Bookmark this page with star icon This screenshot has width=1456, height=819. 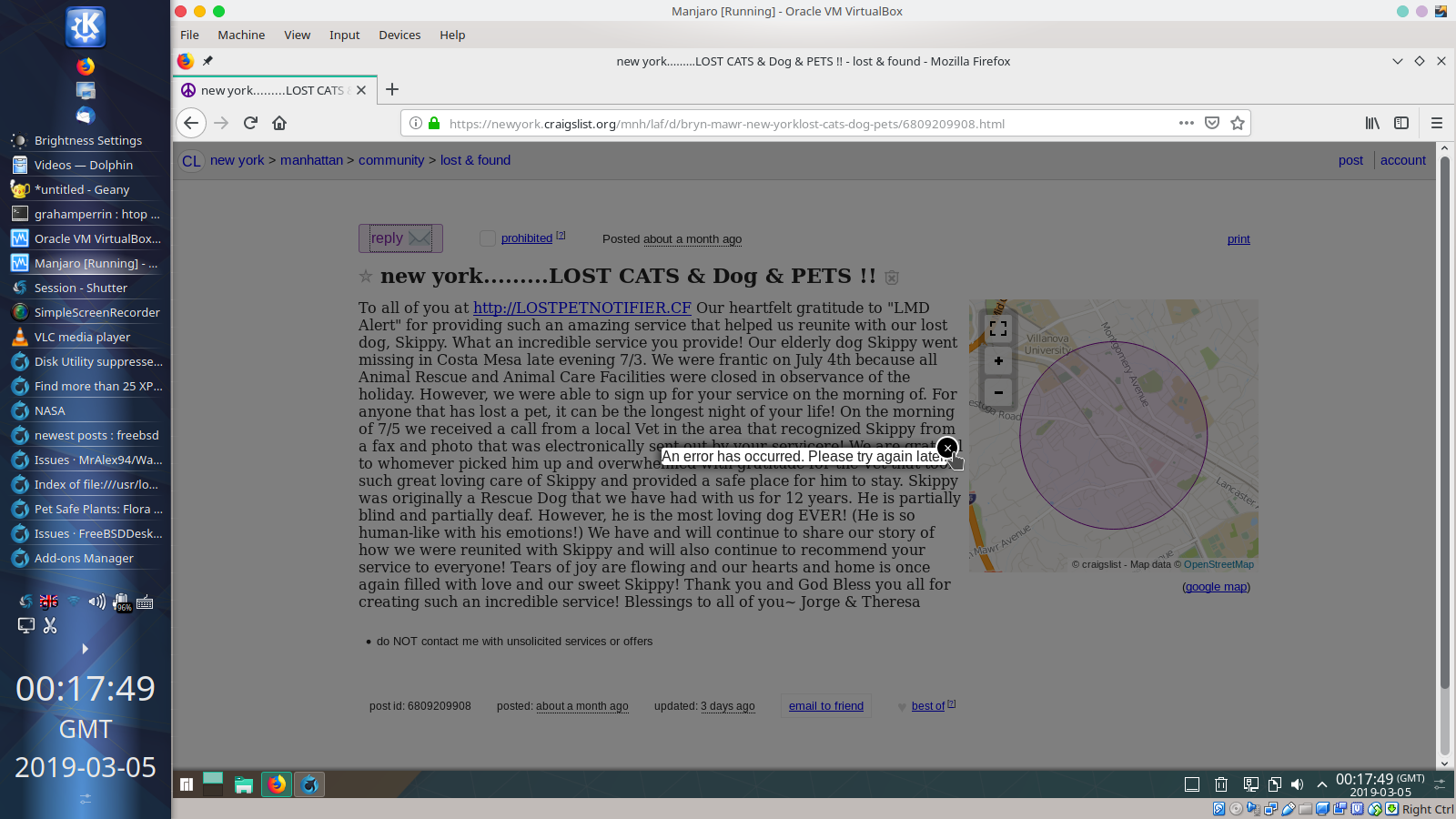tap(1238, 123)
